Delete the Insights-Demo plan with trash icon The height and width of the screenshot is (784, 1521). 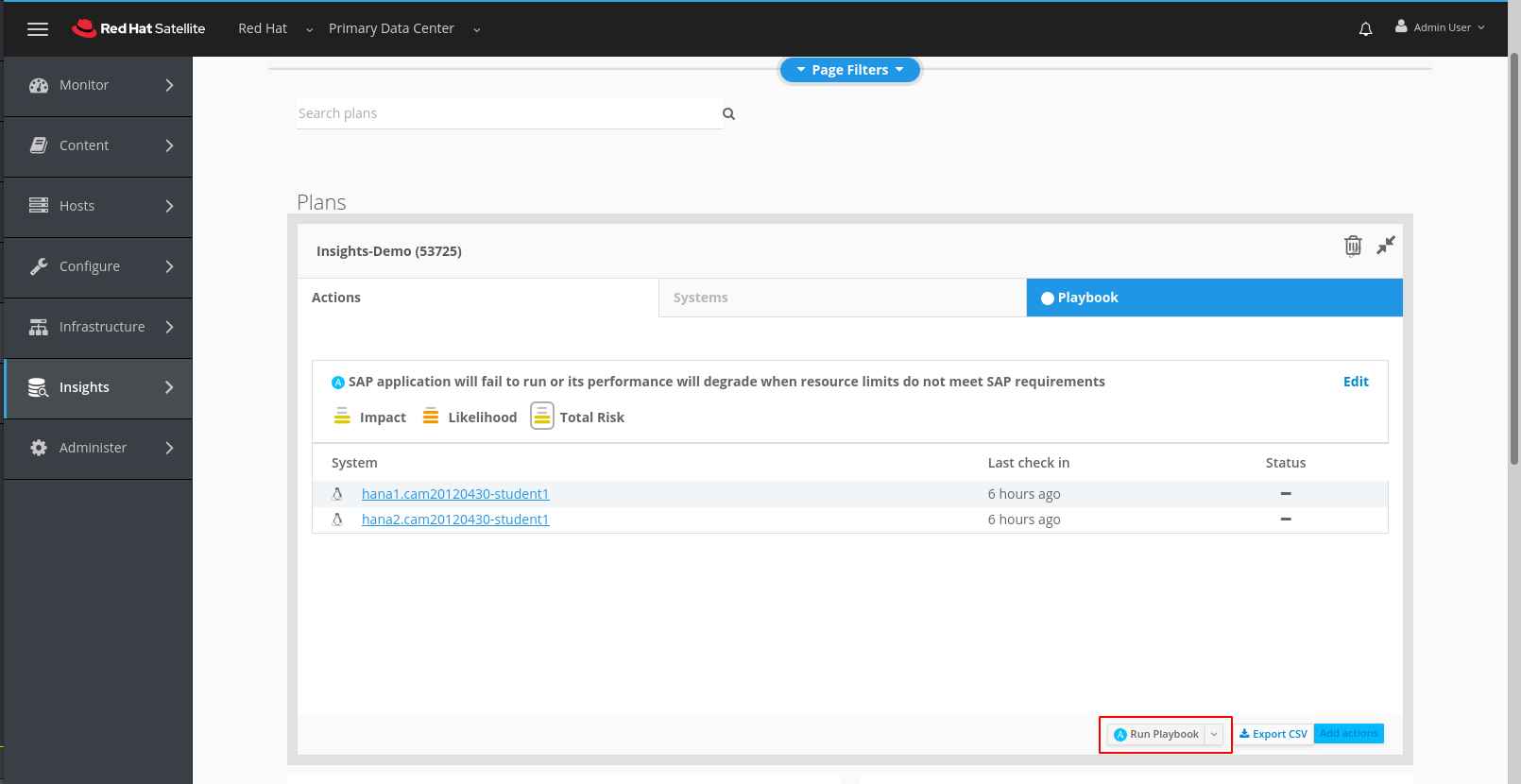point(1353,246)
